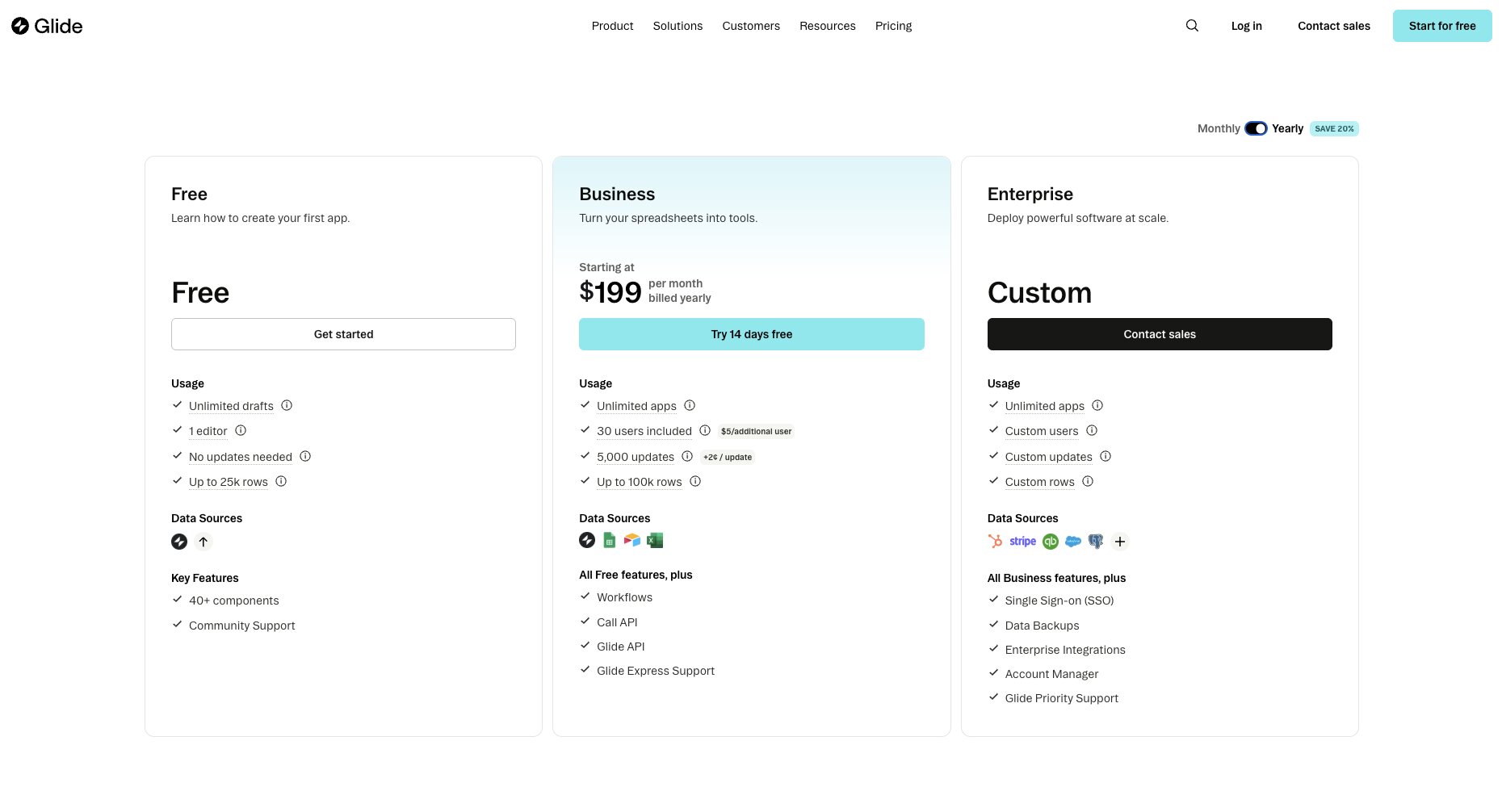This screenshot has height=812, width=1502.
Task: Click info icon next to 5,000 updates
Action: [x=687, y=456]
